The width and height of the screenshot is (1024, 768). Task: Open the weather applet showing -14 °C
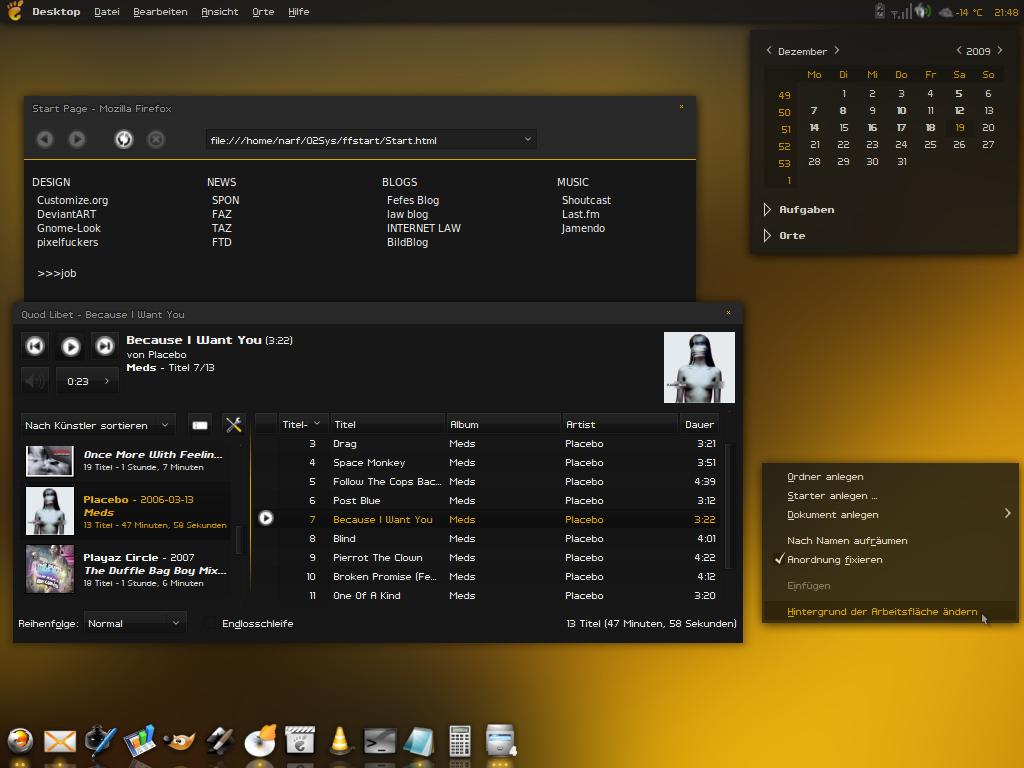(960, 12)
